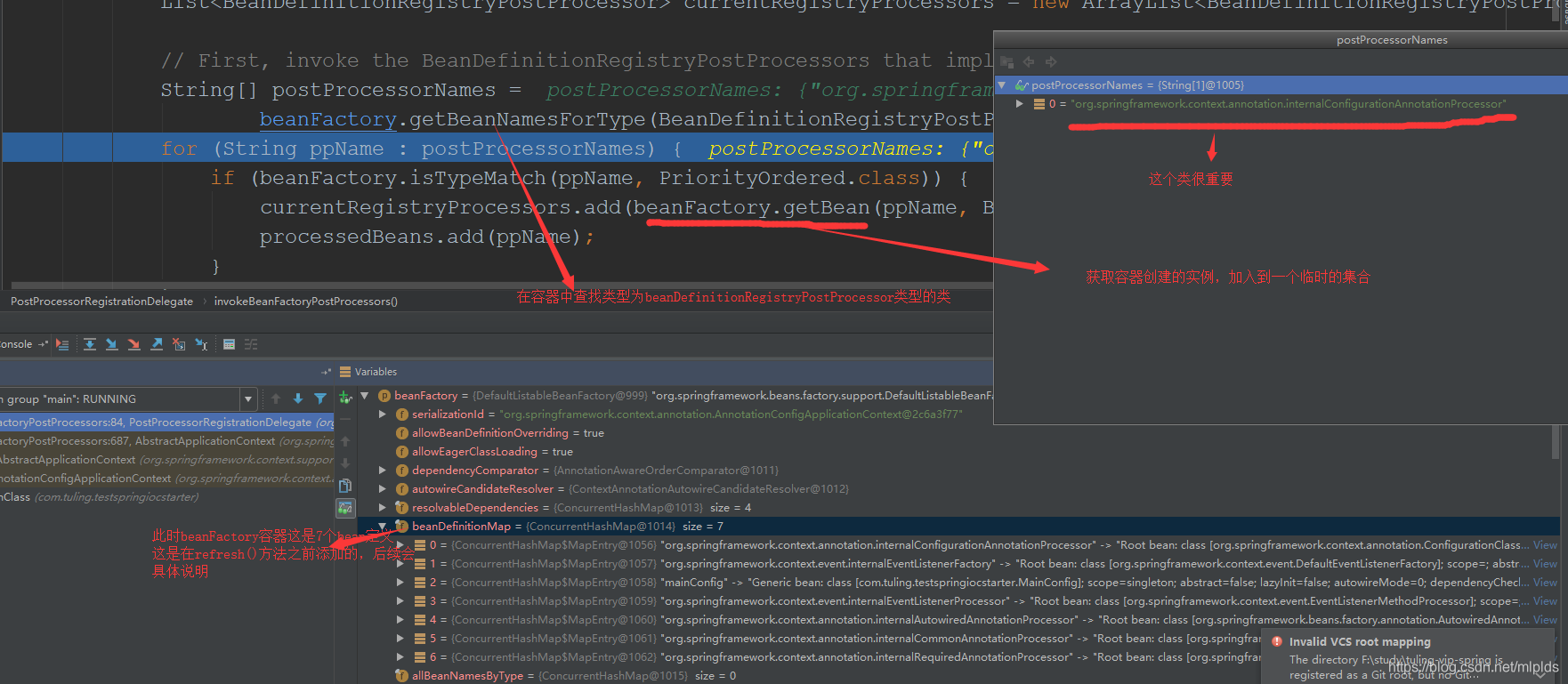Switch to the Console tab

coord(15,344)
